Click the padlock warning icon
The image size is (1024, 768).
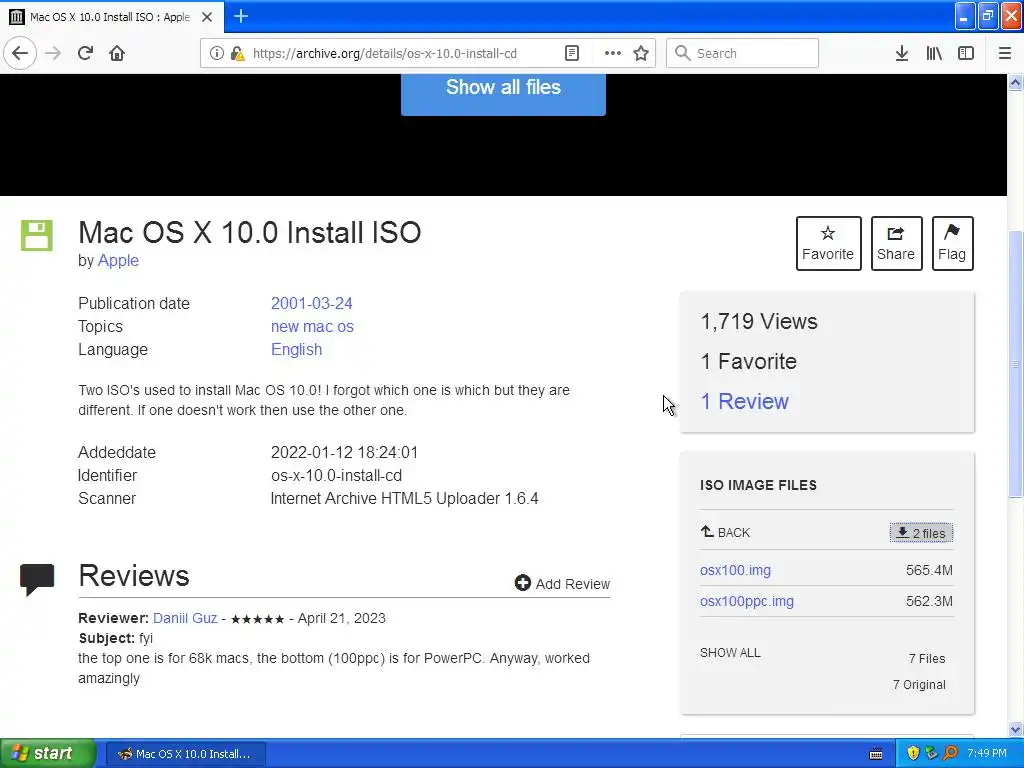point(237,53)
